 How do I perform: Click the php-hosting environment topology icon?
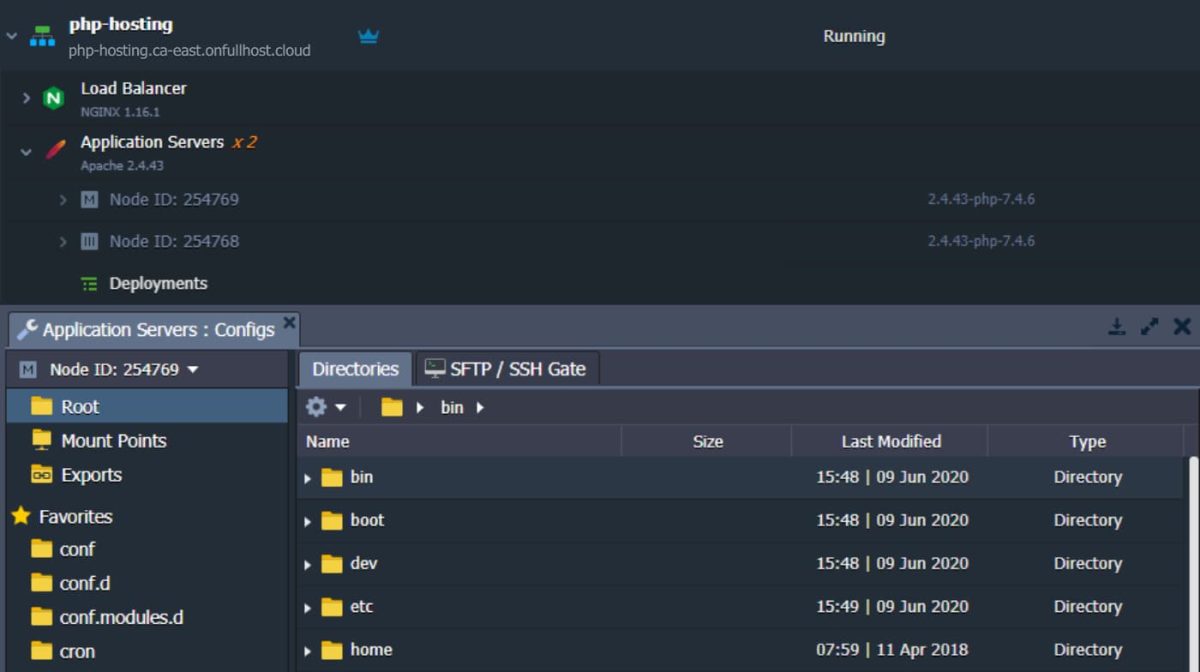pos(42,37)
